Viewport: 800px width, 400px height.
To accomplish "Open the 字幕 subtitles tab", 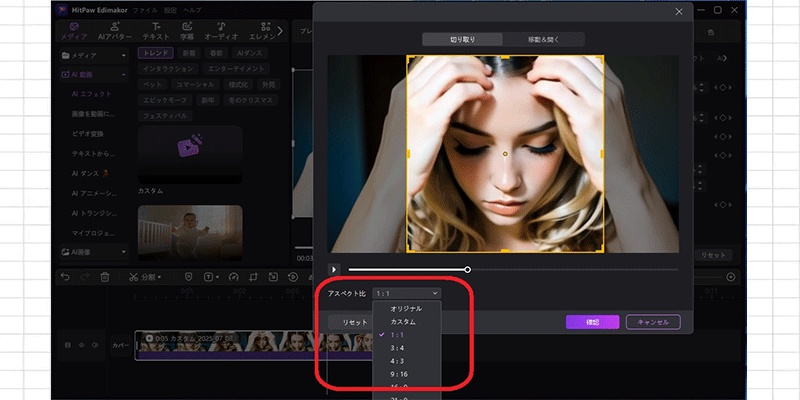I will click(187, 31).
